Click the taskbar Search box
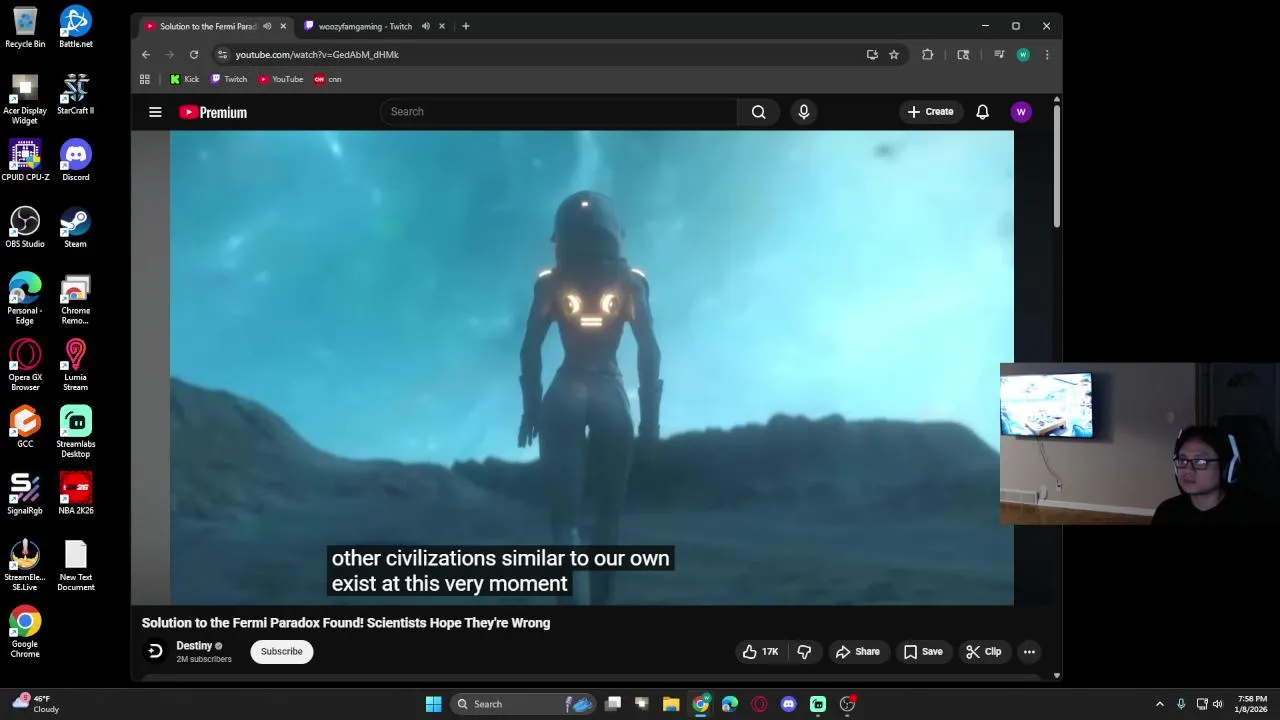The image size is (1280, 720). click(x=524, y=704)
